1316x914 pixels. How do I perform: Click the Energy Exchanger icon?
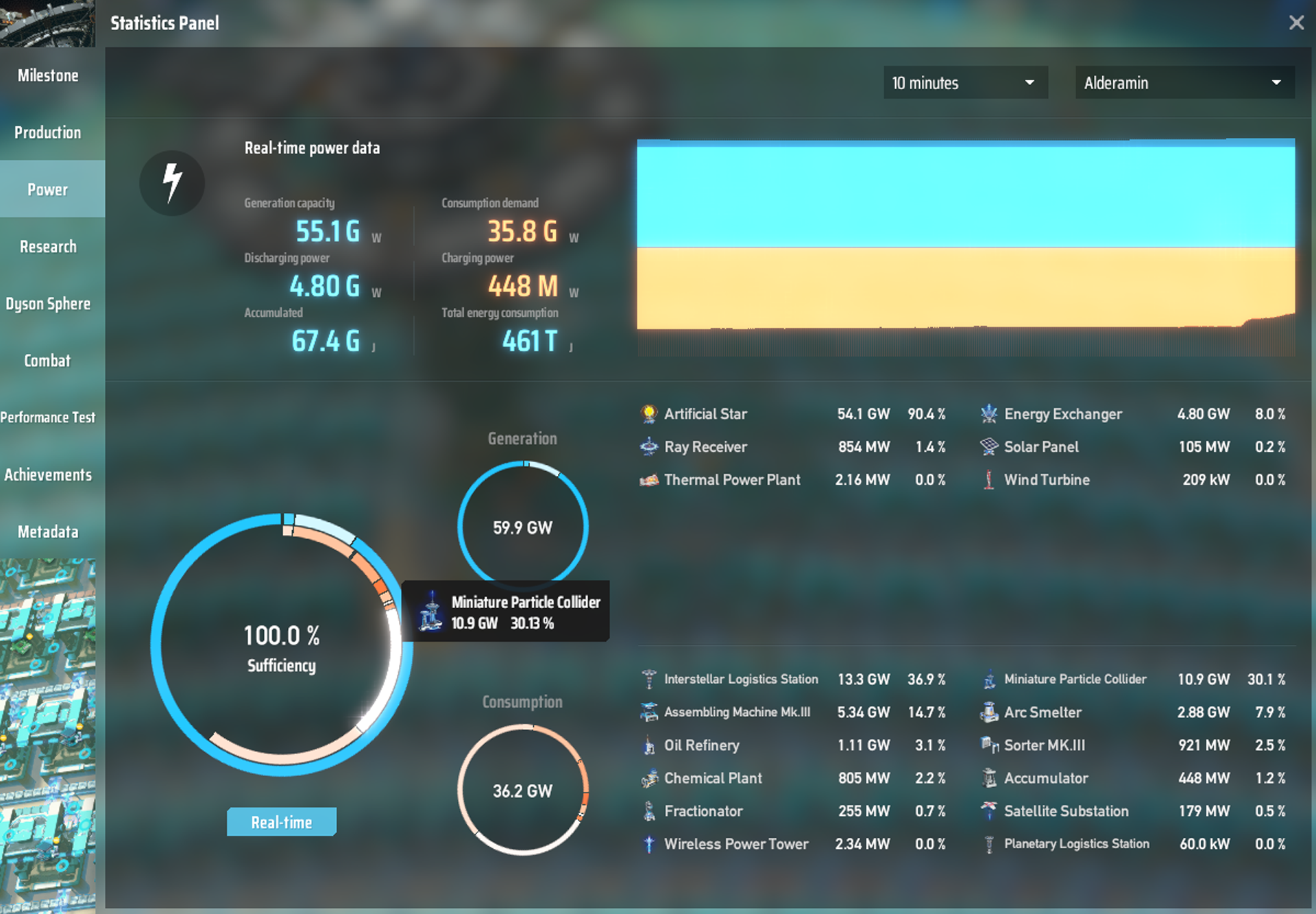(x=988, y=414)
